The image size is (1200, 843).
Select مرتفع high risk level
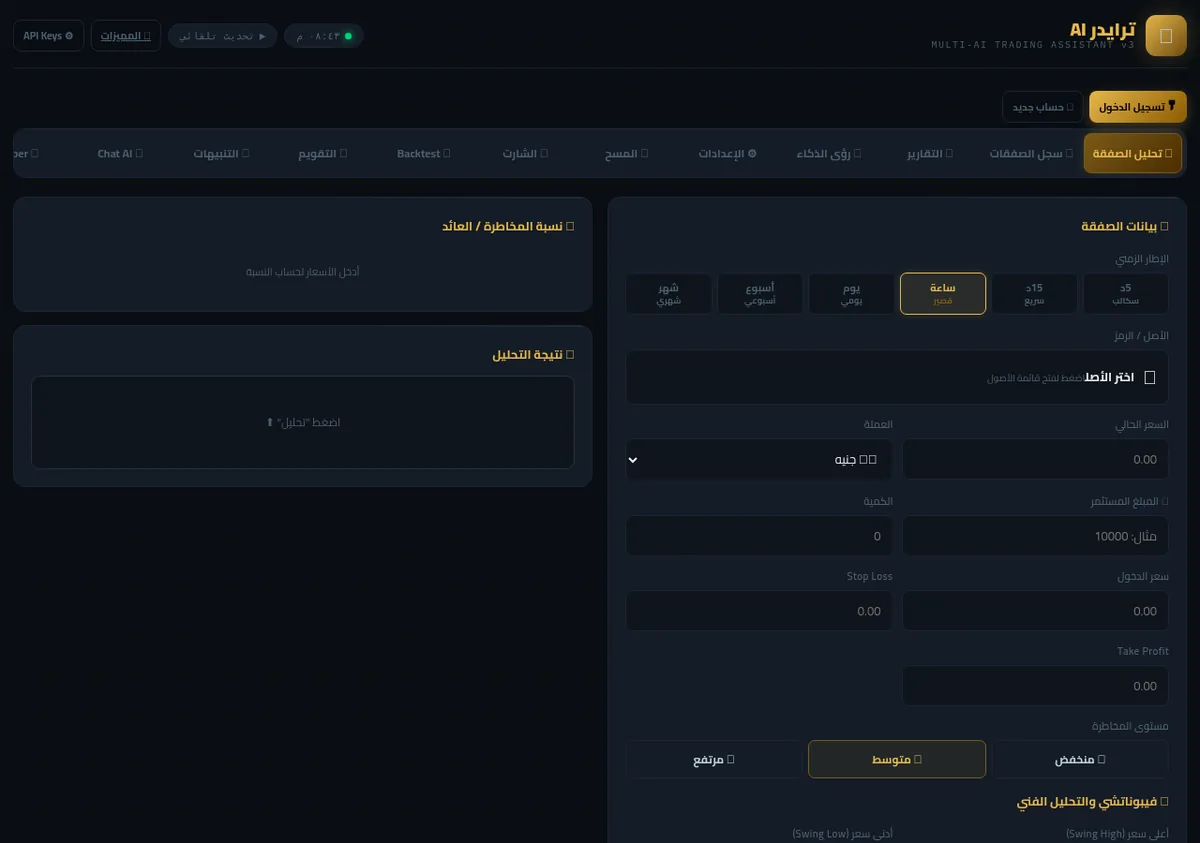click(714, 759)
